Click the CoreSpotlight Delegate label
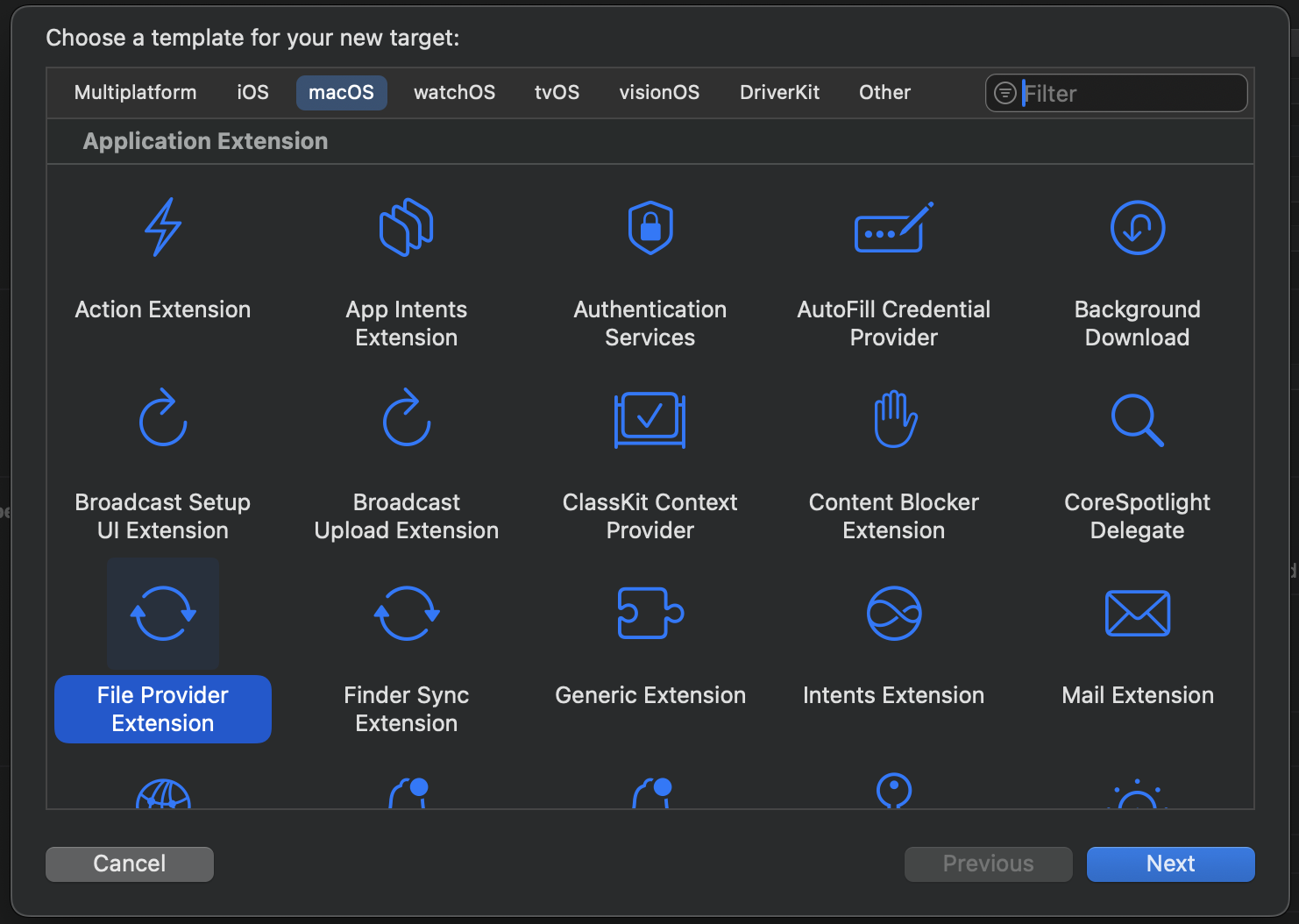 tap(1138, 516)
